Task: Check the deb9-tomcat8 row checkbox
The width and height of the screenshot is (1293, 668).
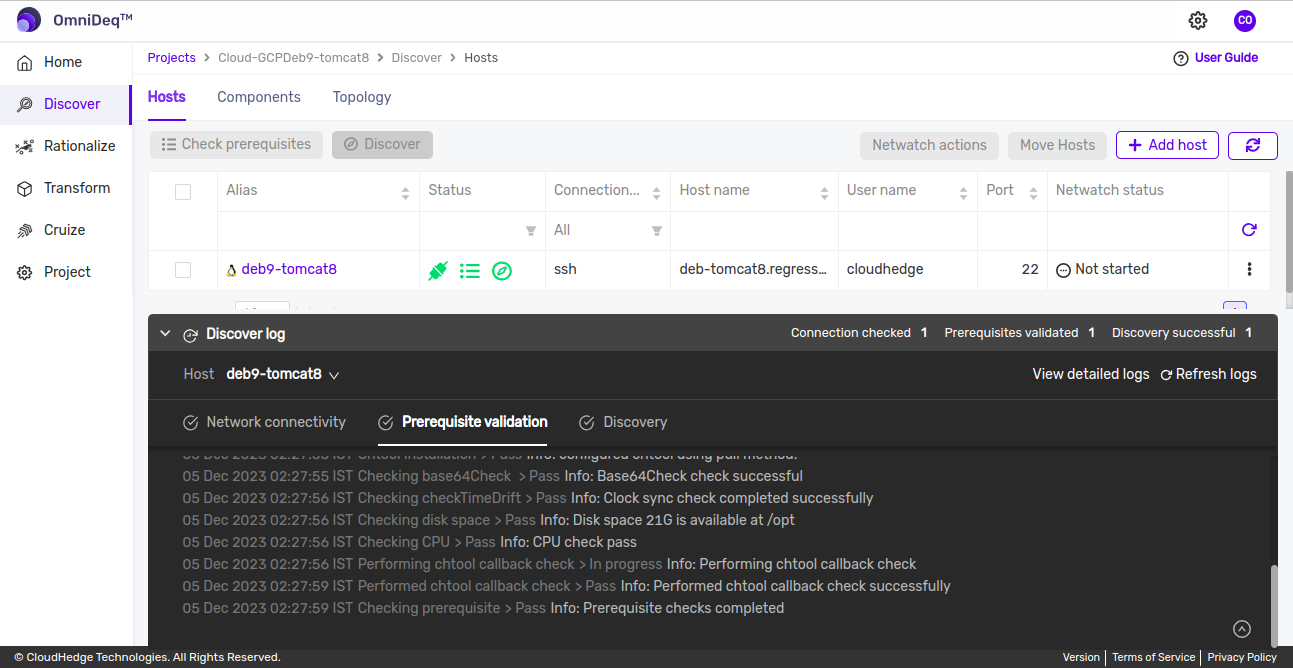Action: pyautogui.click(x=183, y=270)
